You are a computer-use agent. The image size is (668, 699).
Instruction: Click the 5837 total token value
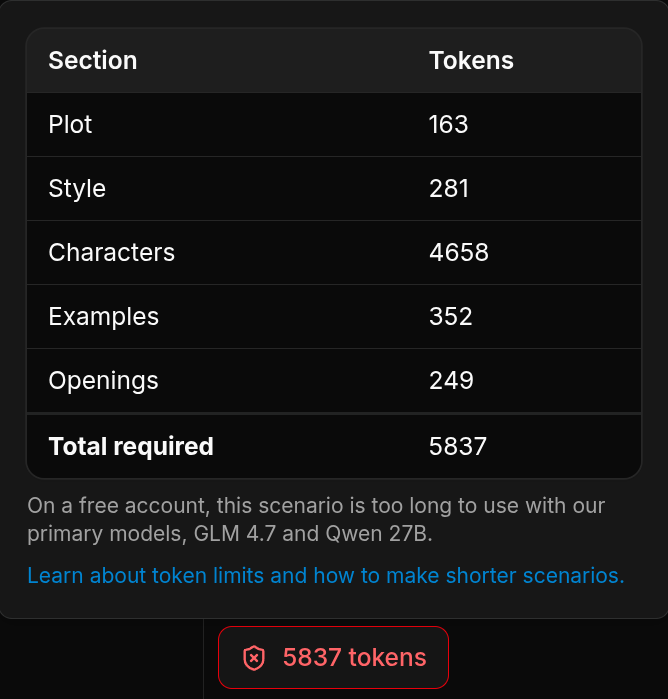(x=458, y=446)
